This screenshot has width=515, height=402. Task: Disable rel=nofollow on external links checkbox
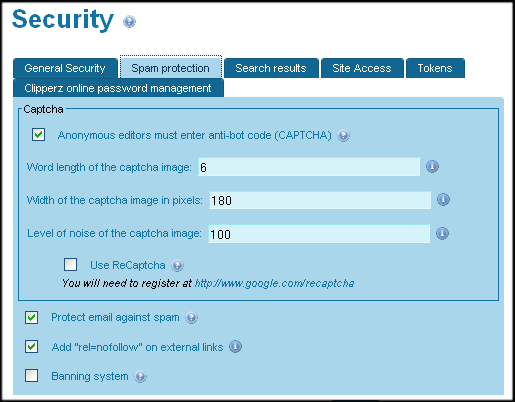[x=31, y=347]
